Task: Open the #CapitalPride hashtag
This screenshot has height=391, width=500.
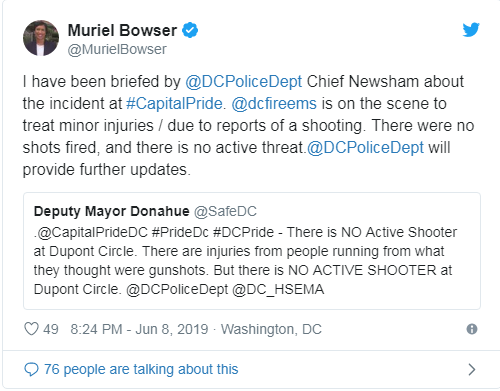Action: tap(174, 104)
